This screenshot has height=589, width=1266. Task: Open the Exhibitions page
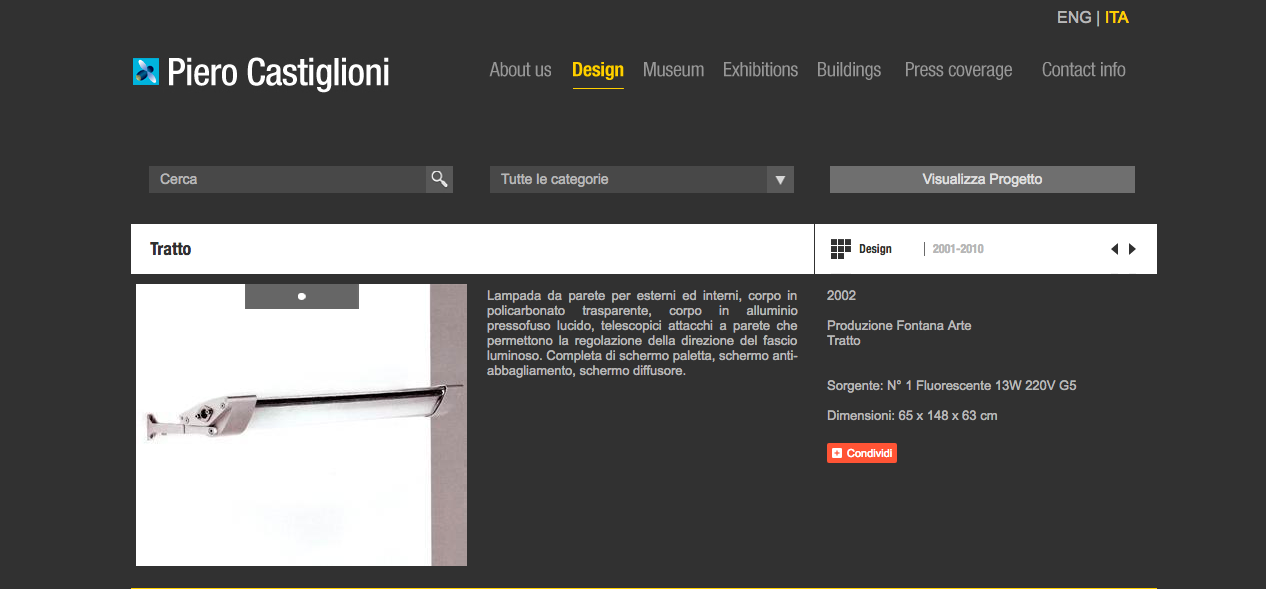tap(760, 70)
